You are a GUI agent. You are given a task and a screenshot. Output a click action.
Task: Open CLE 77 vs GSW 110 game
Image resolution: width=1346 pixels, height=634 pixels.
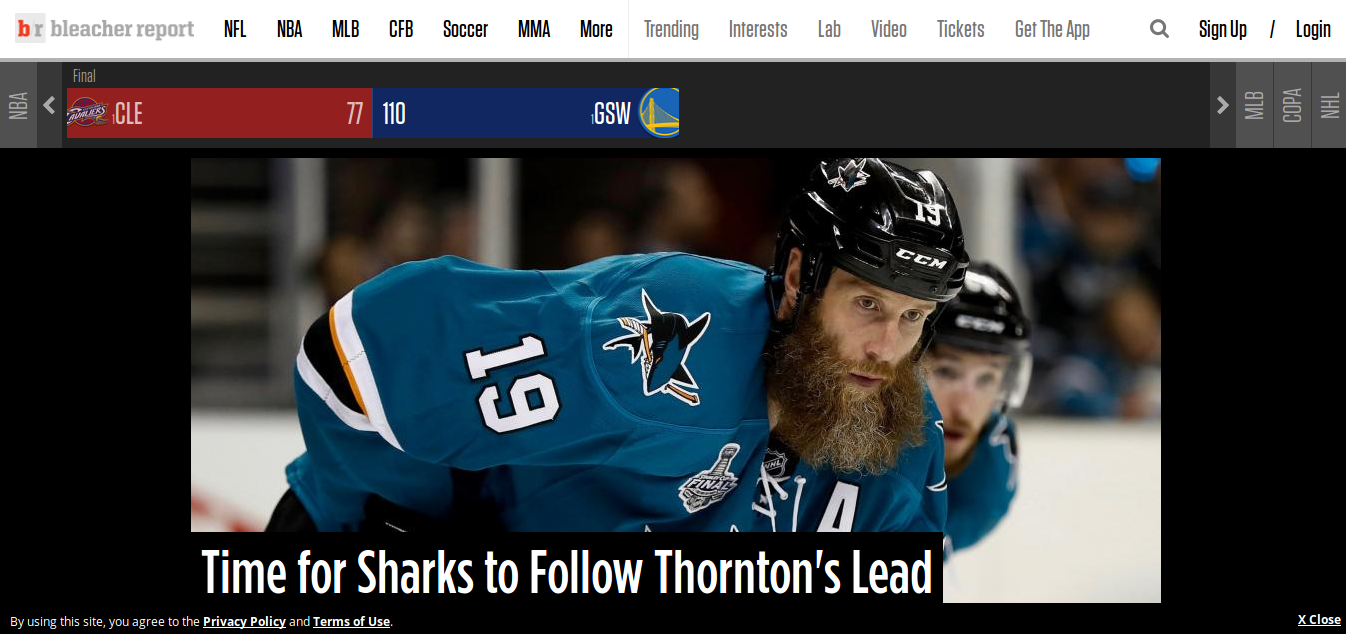pos(373,113)
